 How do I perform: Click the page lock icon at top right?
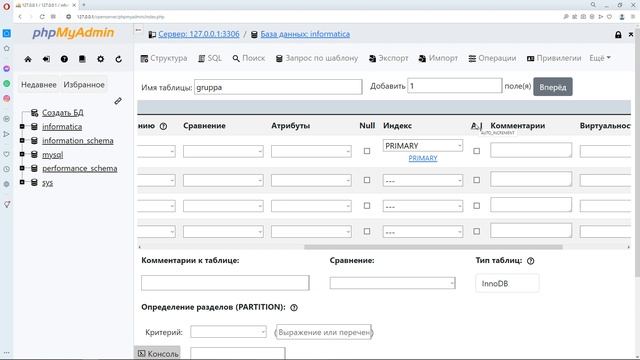pyautogui.click(x=618, y=35)
